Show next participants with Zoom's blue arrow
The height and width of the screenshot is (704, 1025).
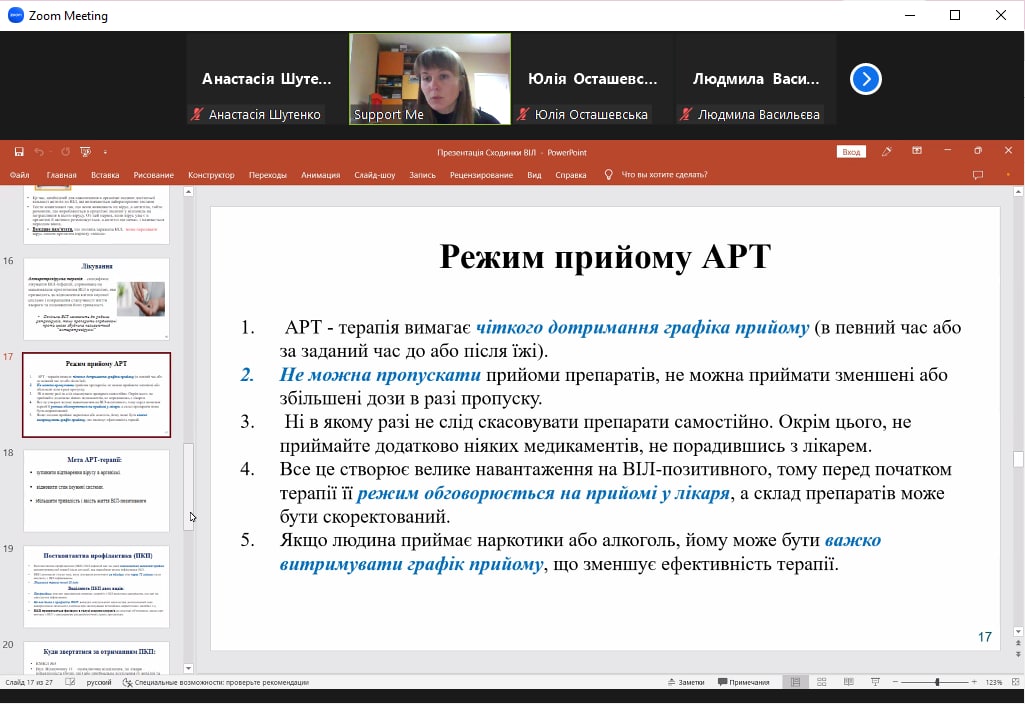tap(865, 79)
